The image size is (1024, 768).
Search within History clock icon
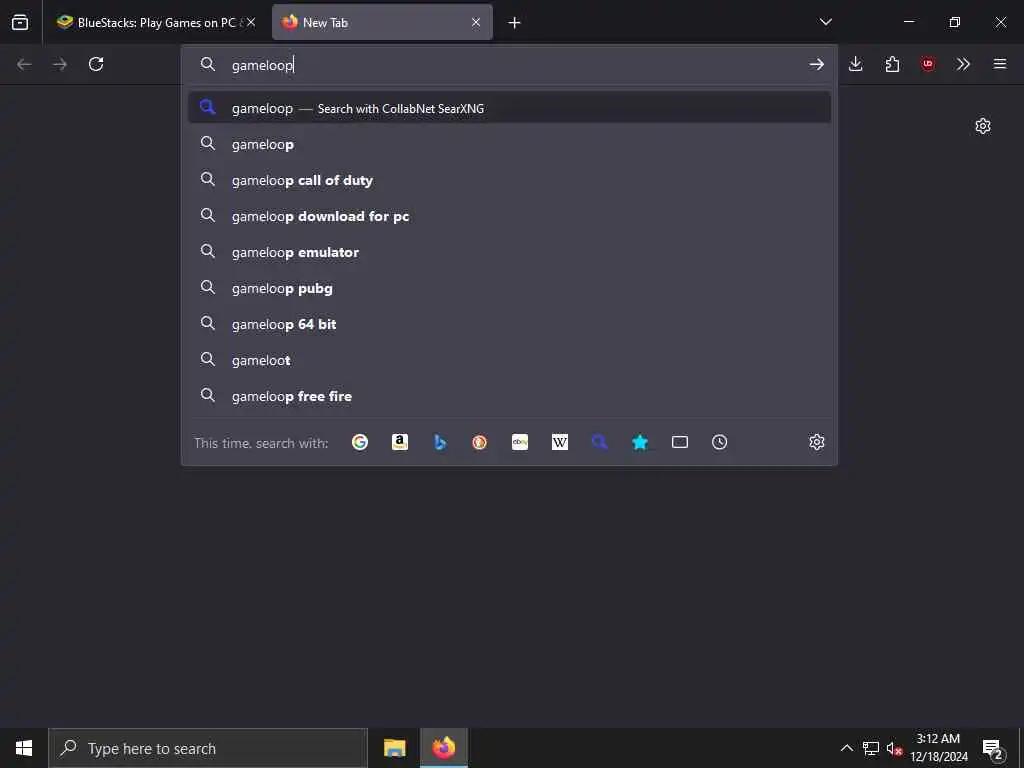pyautogui.click(x=720, y=442)
